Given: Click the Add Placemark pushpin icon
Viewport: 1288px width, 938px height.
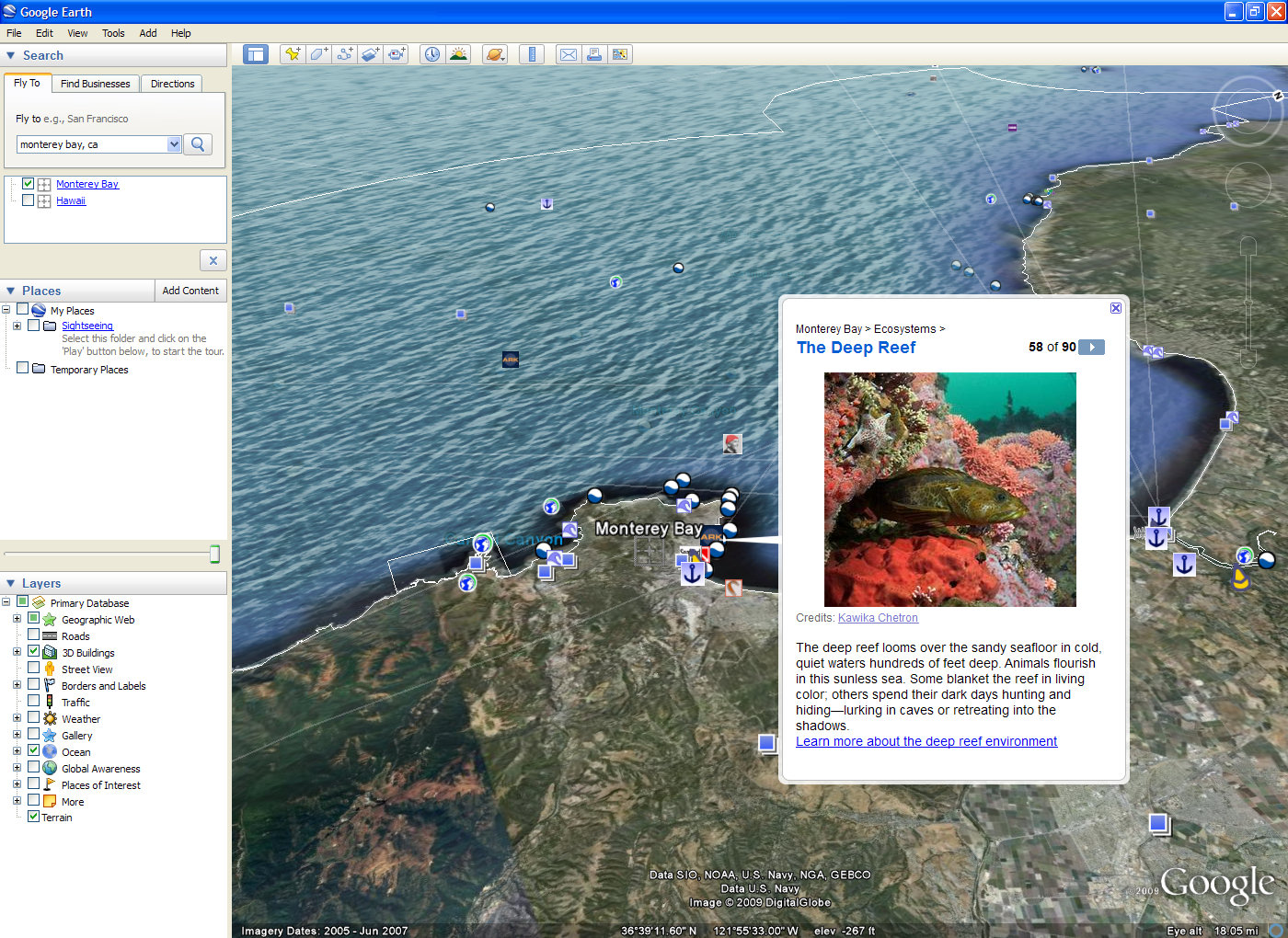Looking at the screenshot, I should tap(293, 54).
